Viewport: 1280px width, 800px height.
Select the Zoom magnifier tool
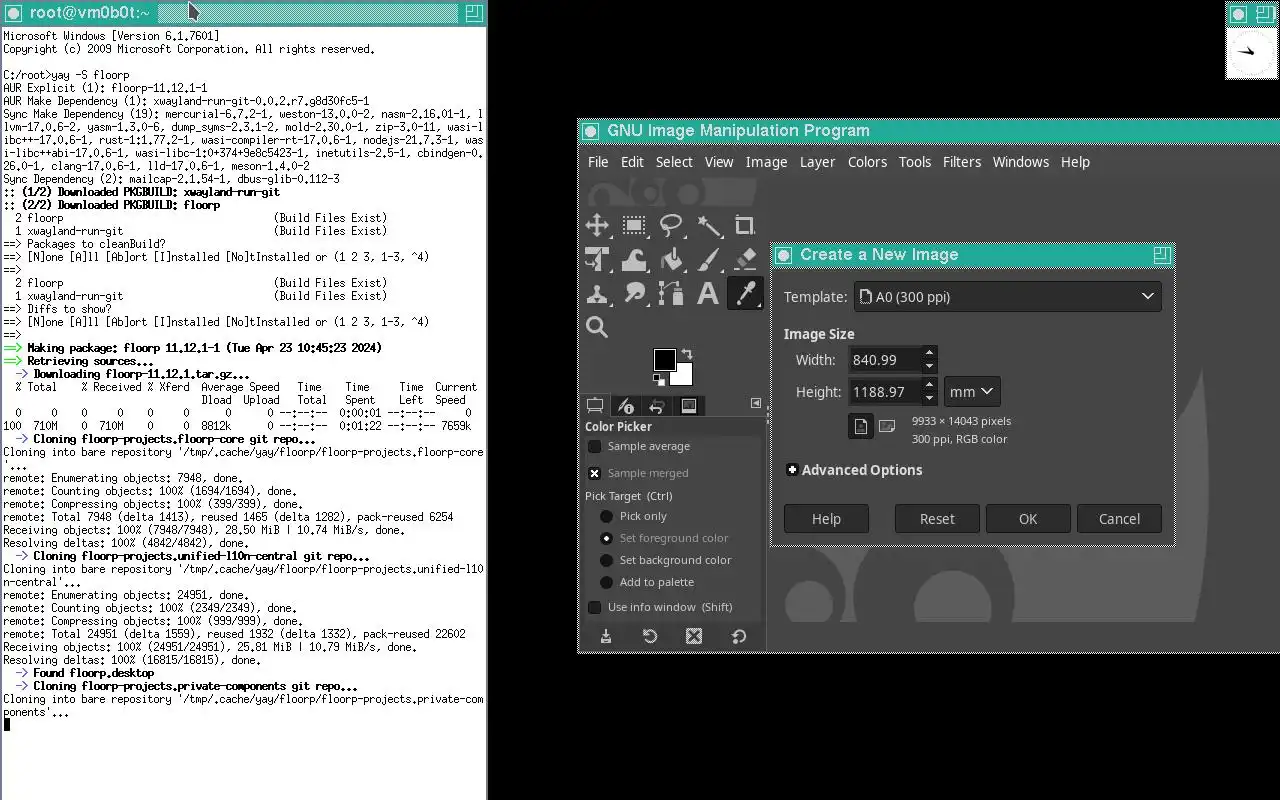597,327
